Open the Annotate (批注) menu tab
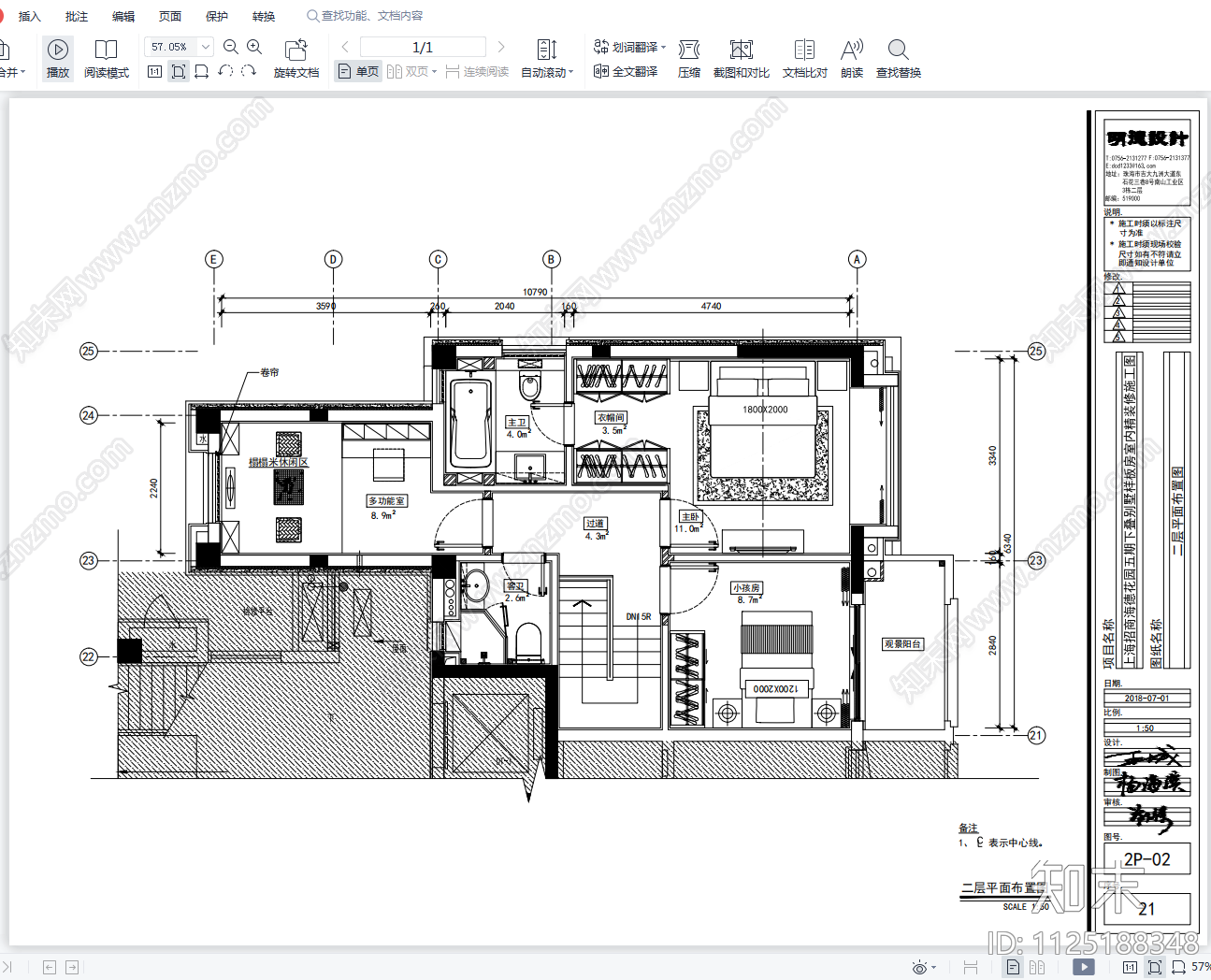 (77, 16)
